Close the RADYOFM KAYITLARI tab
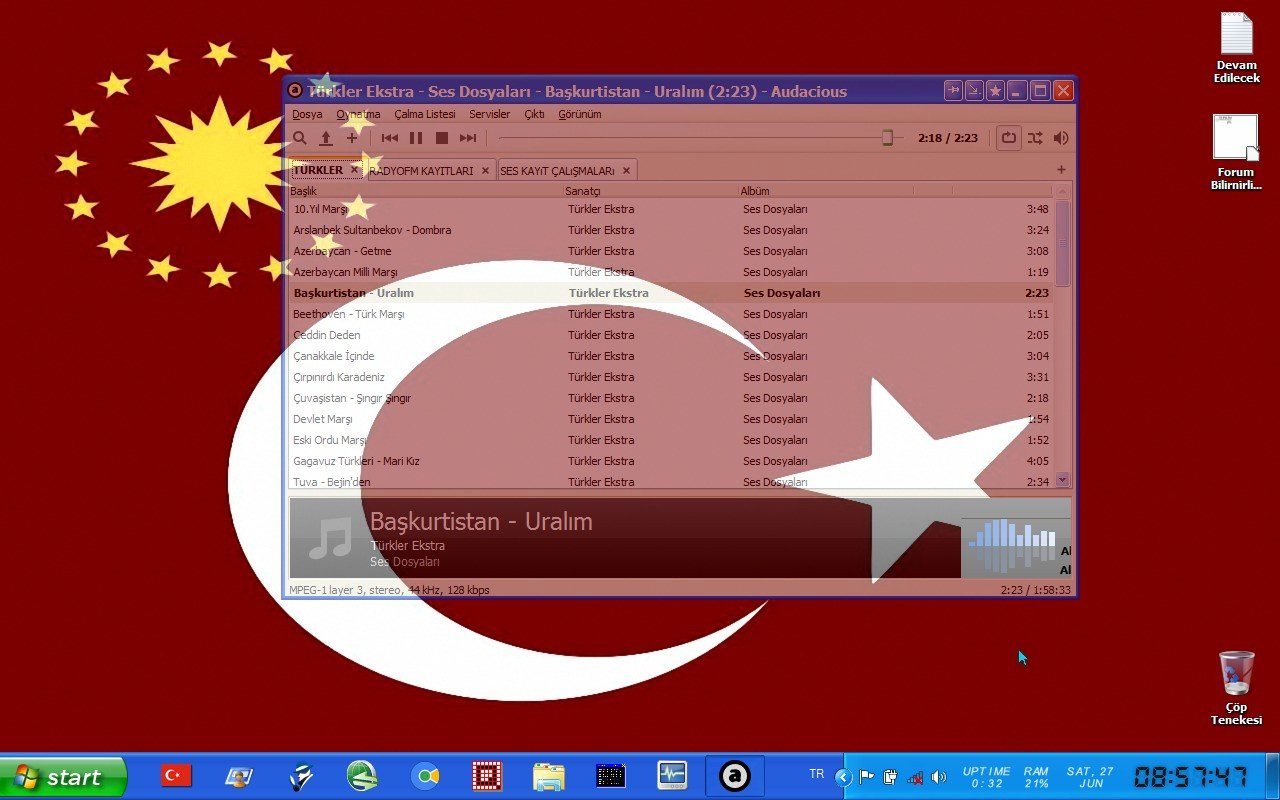Screen dimensions: 1280x800 click(486, 170)
